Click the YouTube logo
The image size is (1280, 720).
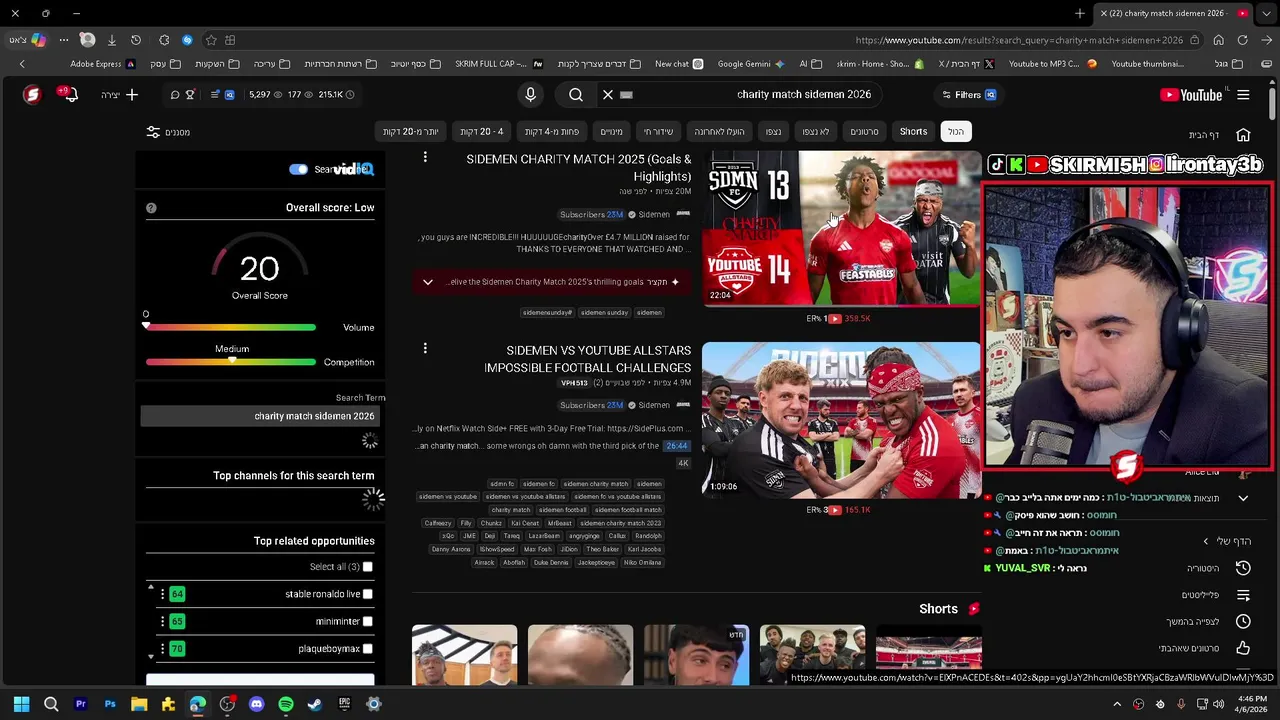(1191, 95)
